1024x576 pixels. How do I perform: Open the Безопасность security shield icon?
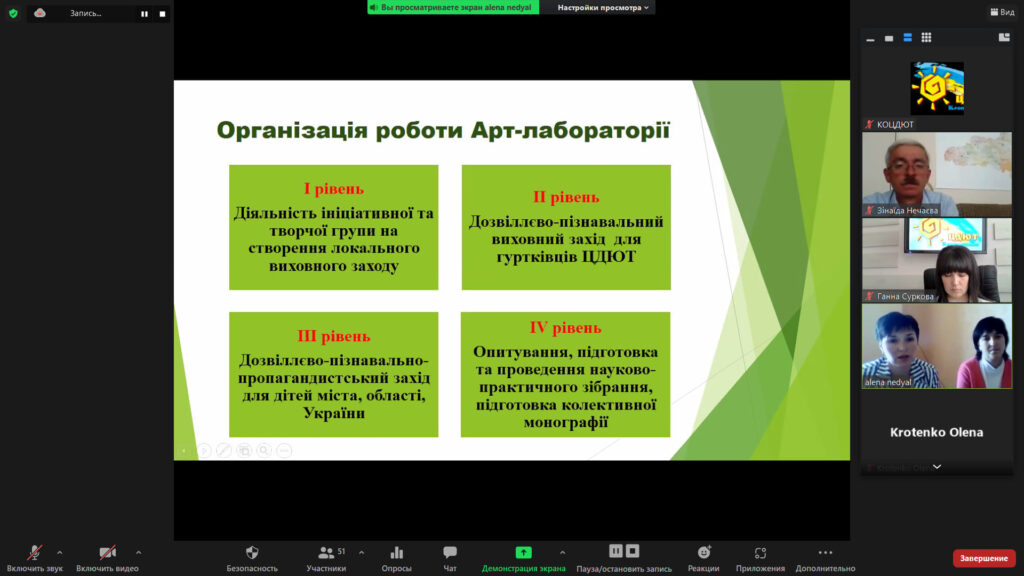[x=252, y=552]
